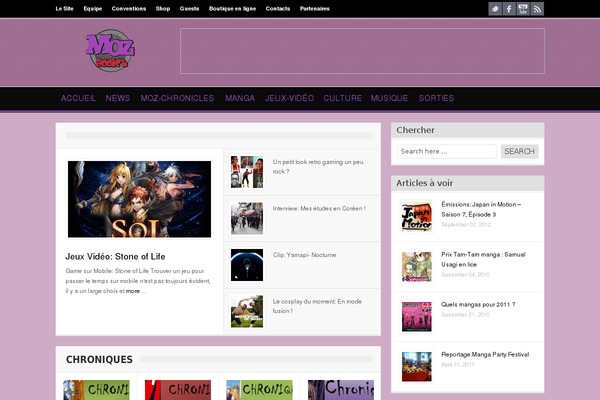
Task: Open the Facebook social icon
Action: point(509,9)
